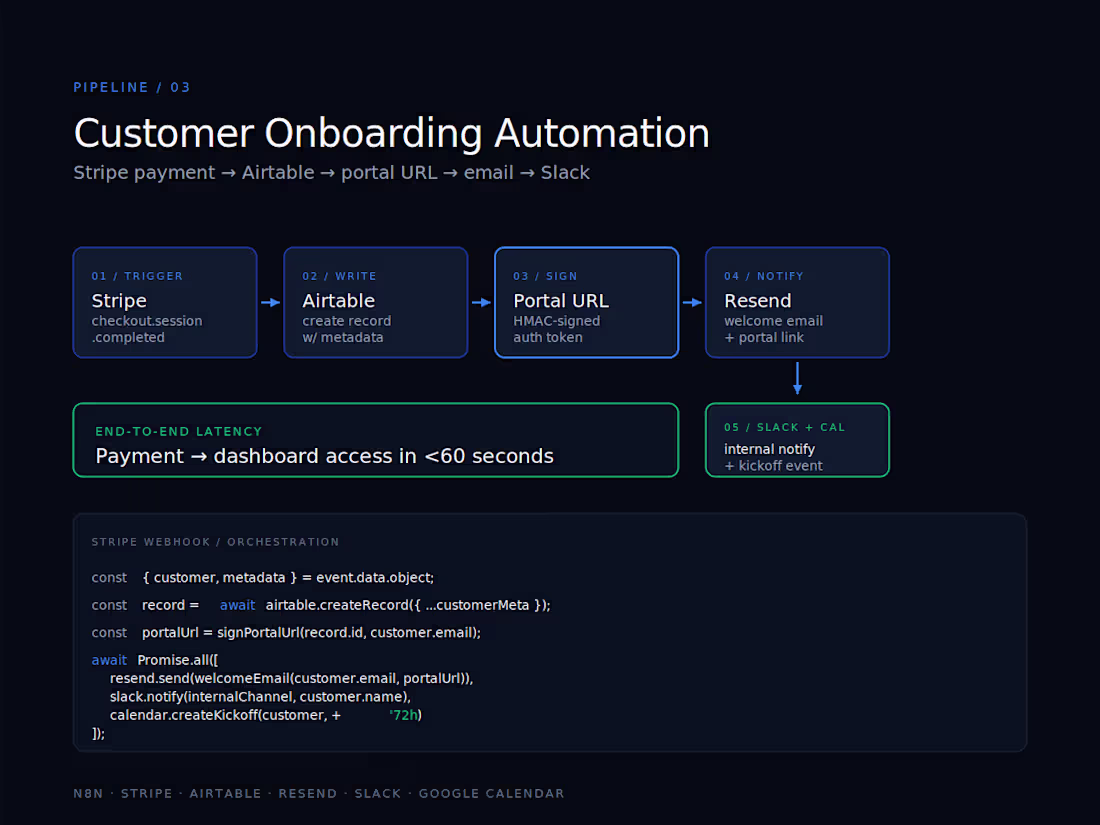This screenshot has width=1100, height=825.
Task: Click the "await Promise.all([" code line
Action: (x=154, y=660)
